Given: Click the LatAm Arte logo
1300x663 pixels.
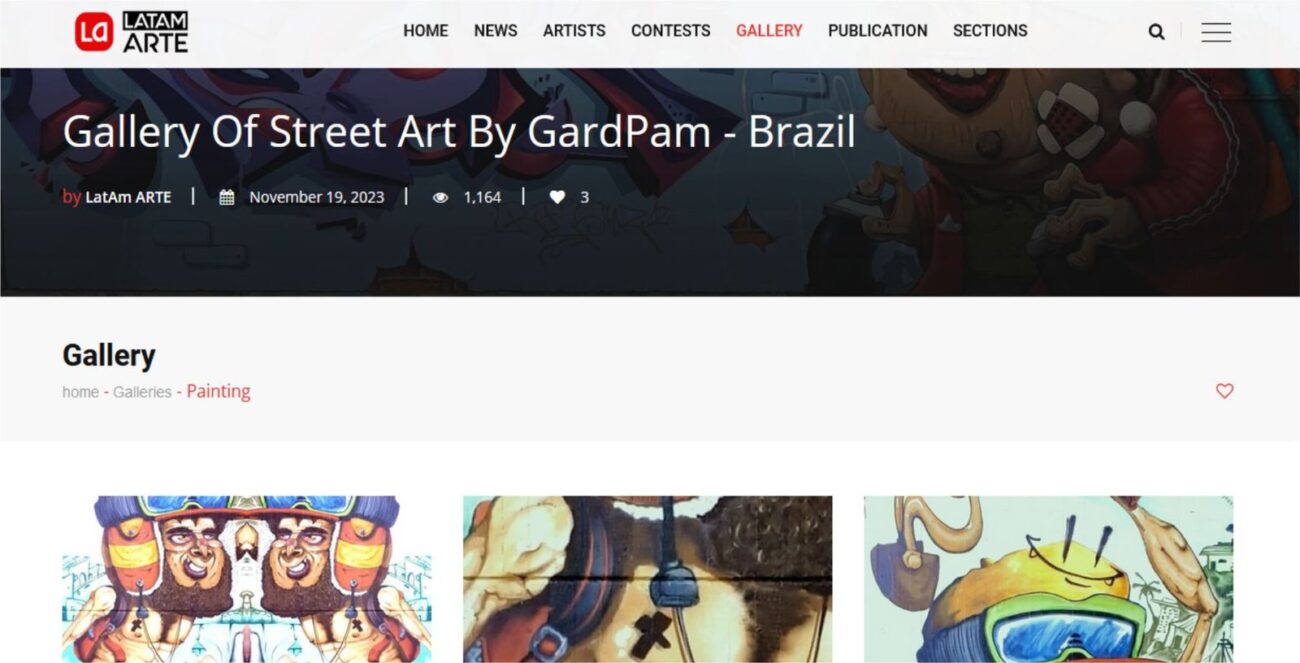Looking at the screenshot, I should [x=131, y=32].
